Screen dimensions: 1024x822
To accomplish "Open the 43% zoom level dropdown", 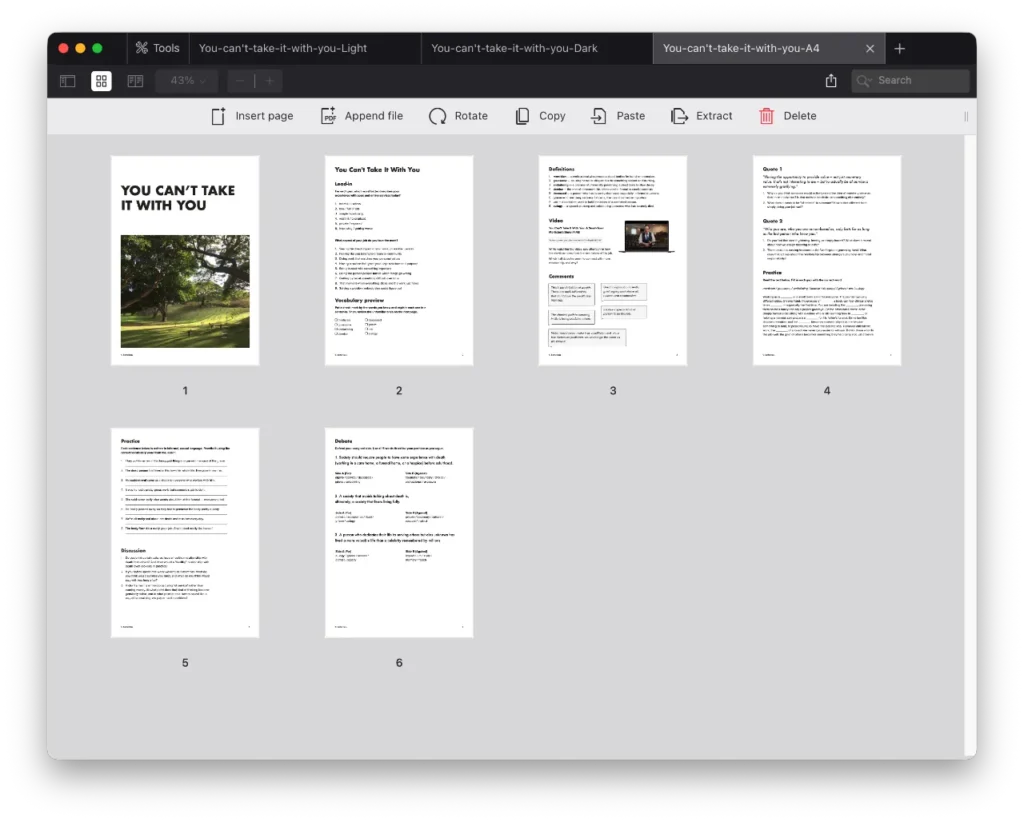I will pos(187,81).
